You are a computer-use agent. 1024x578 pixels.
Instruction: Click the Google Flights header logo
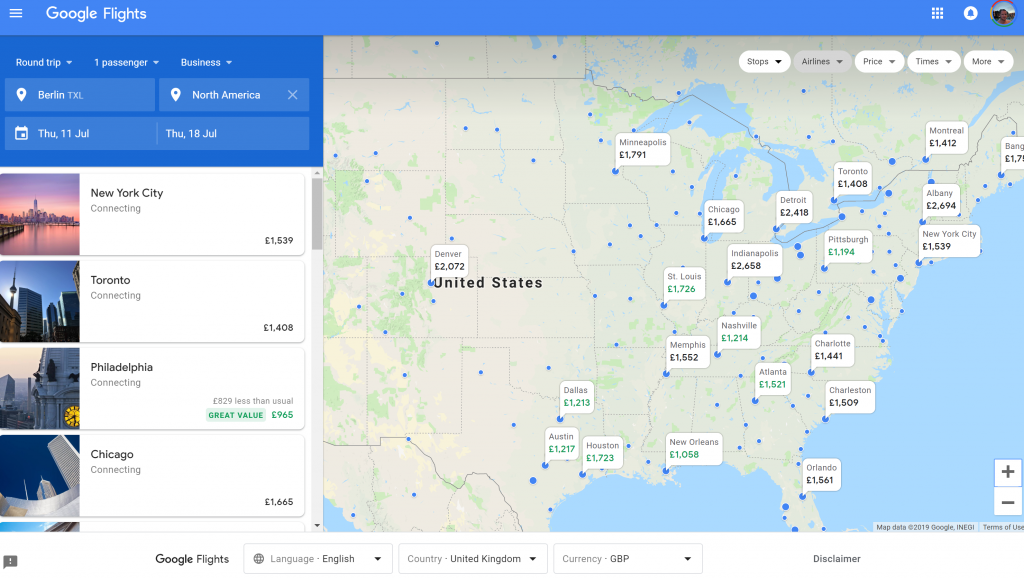96,14
